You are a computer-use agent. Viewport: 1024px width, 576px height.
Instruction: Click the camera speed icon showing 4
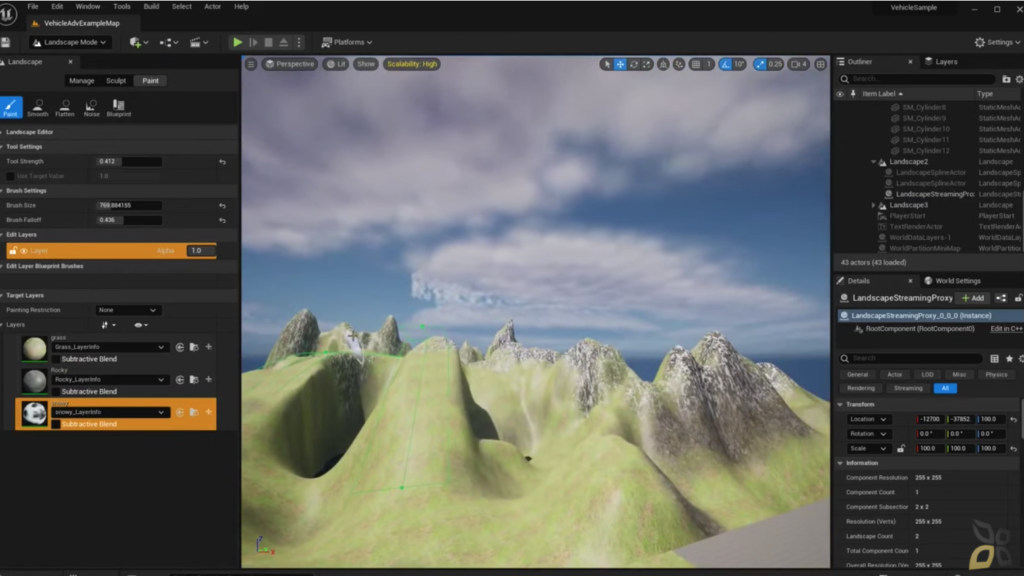pyautogui.click(x=799, y=64)
